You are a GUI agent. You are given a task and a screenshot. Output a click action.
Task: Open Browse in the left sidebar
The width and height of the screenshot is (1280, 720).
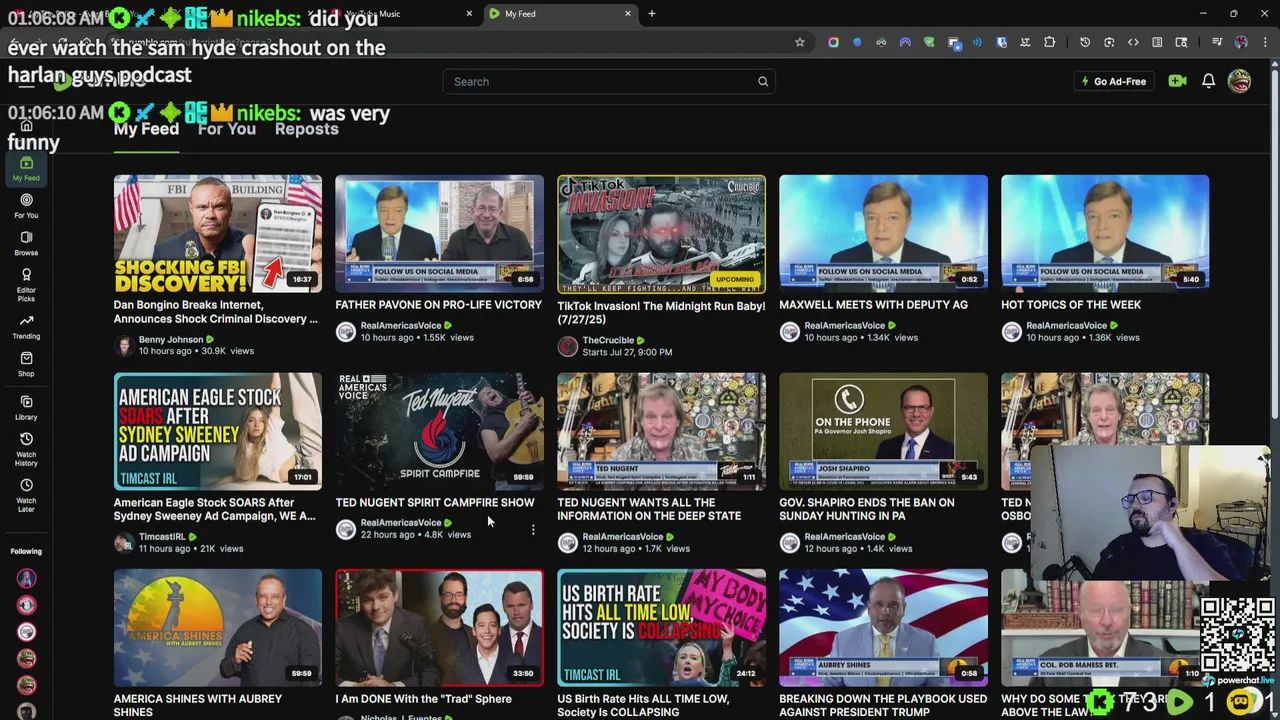(26, 244)
